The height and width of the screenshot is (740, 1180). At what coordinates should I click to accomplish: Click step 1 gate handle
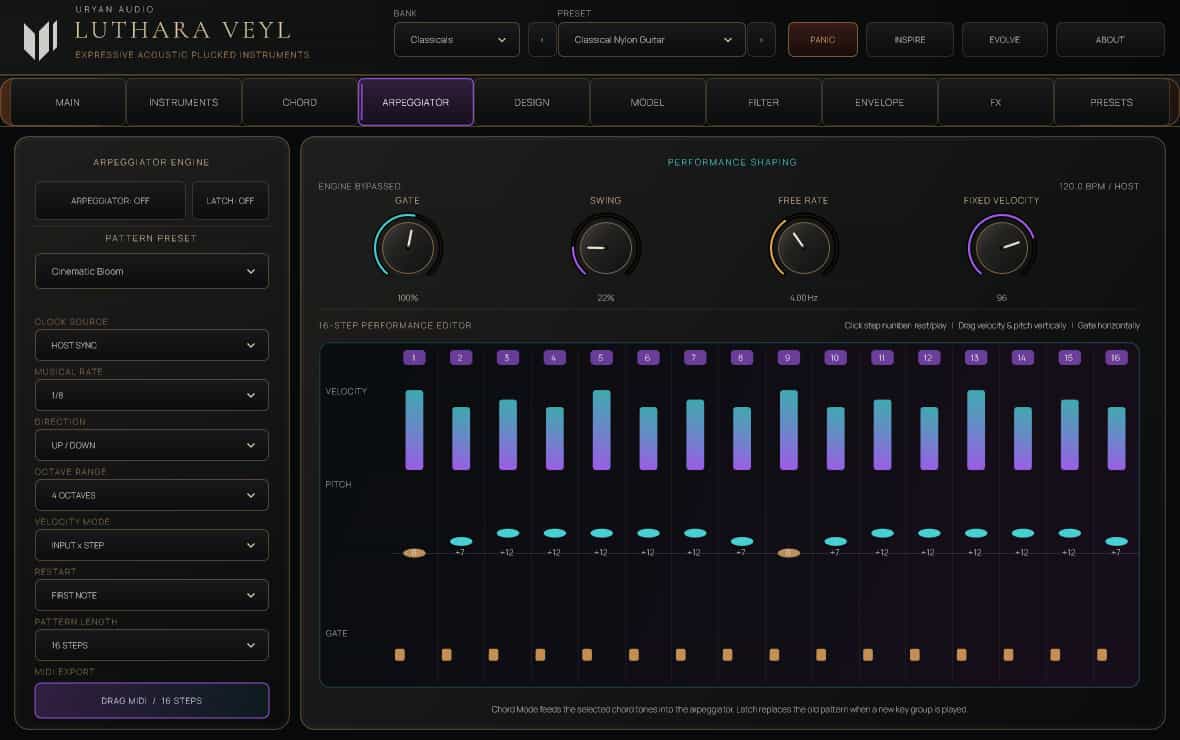point(400,655)
